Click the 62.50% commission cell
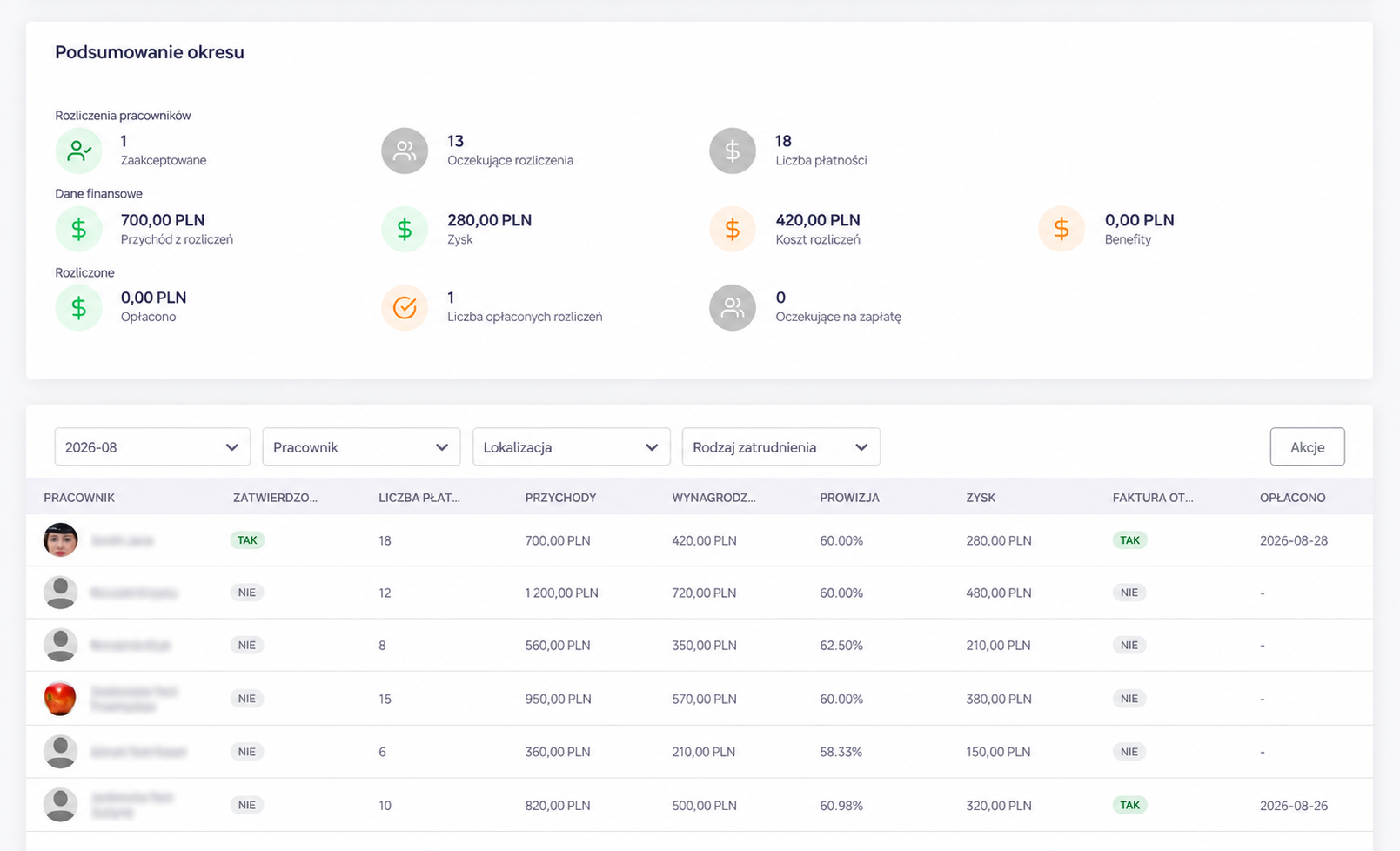Screen dimensions: 1400x851 tap(841, 645)
